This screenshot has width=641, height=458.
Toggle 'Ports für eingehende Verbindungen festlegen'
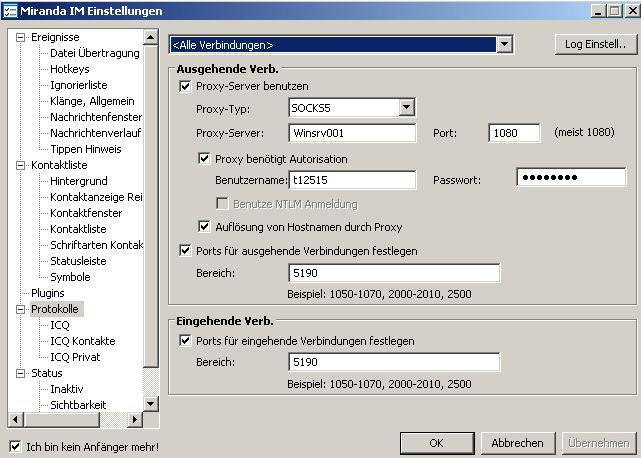(185, 340)
